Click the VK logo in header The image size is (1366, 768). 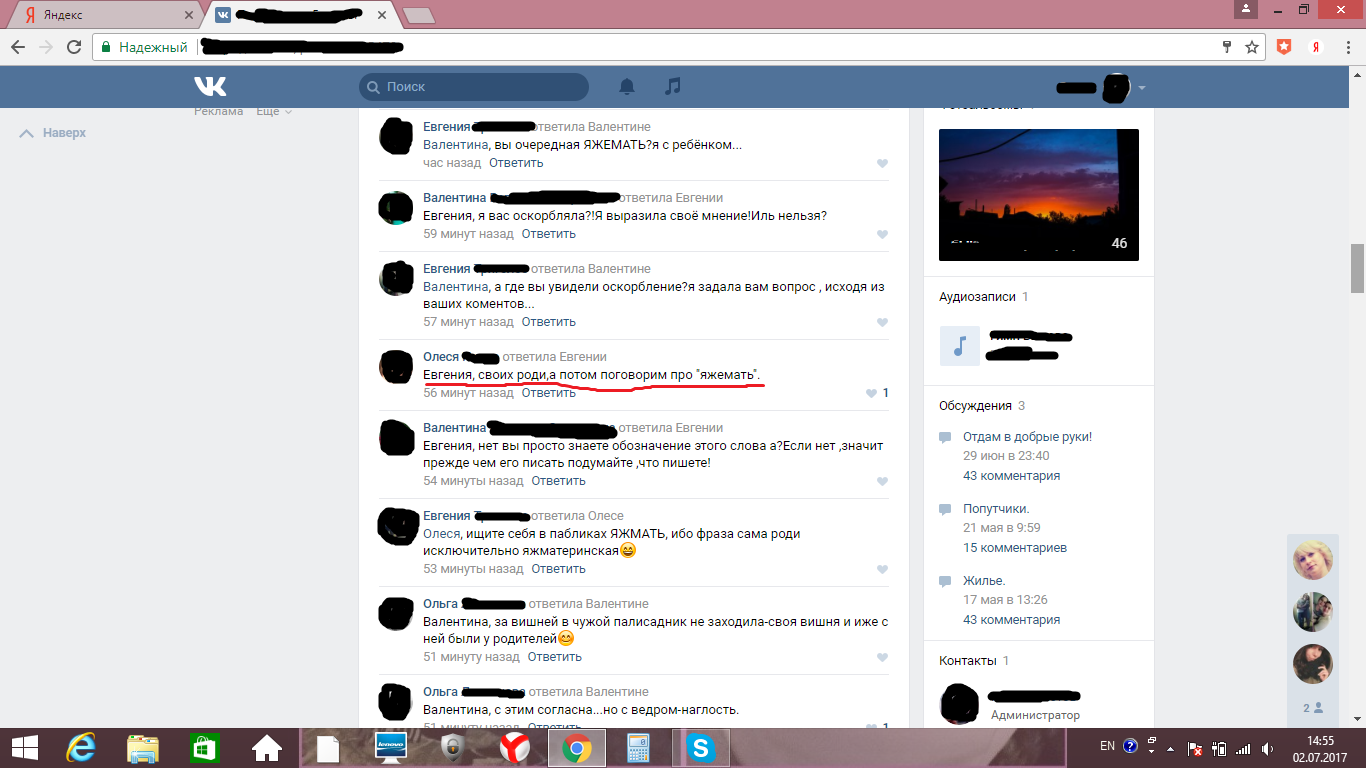pos(210,86)
